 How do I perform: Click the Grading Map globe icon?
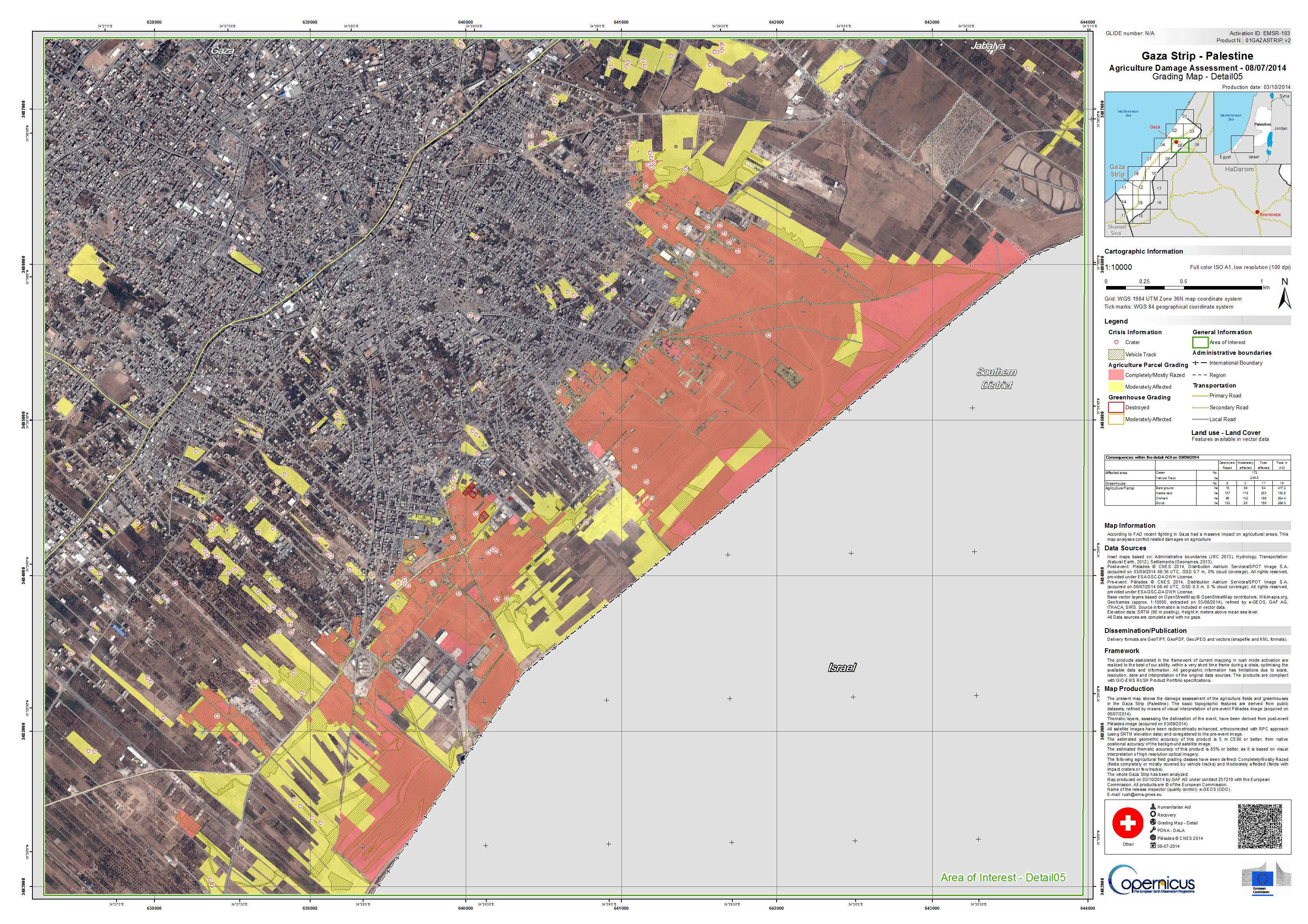coord(1153,822)
